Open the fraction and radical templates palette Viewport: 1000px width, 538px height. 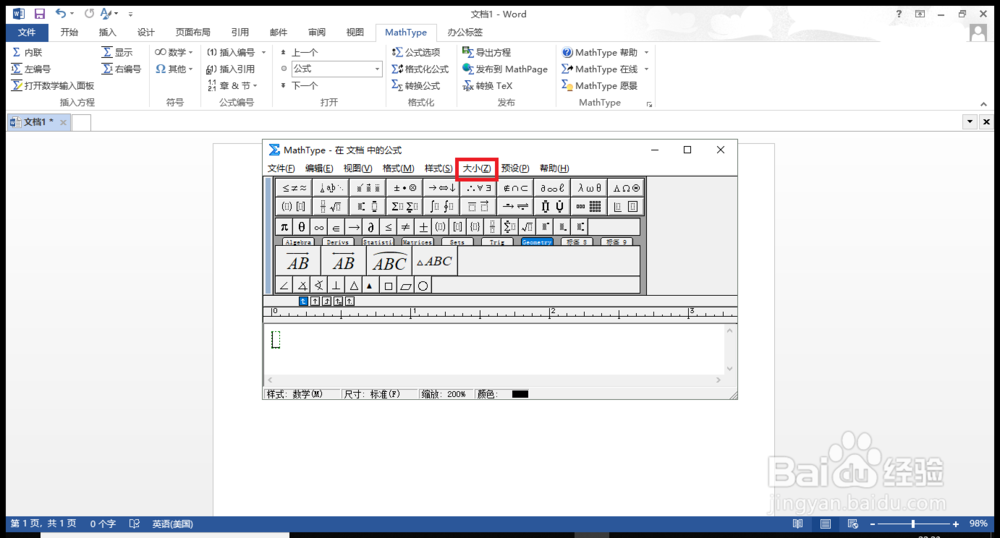tap(331, 207)
